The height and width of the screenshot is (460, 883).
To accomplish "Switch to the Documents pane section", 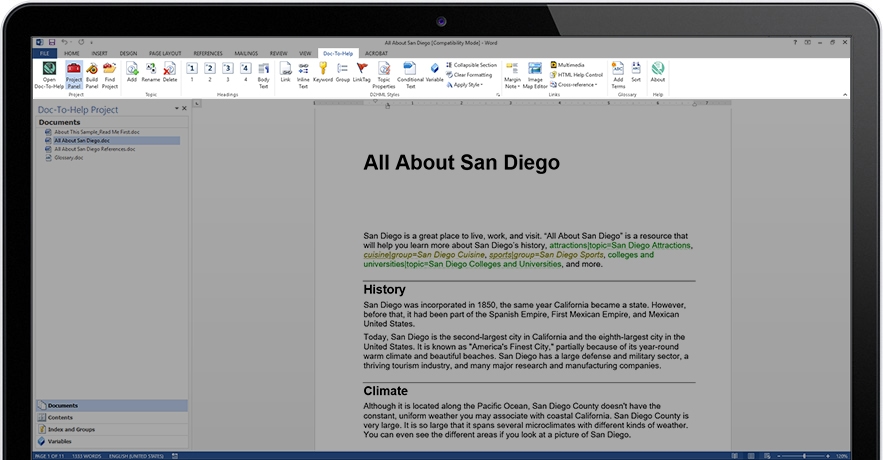I will point(112,405).
